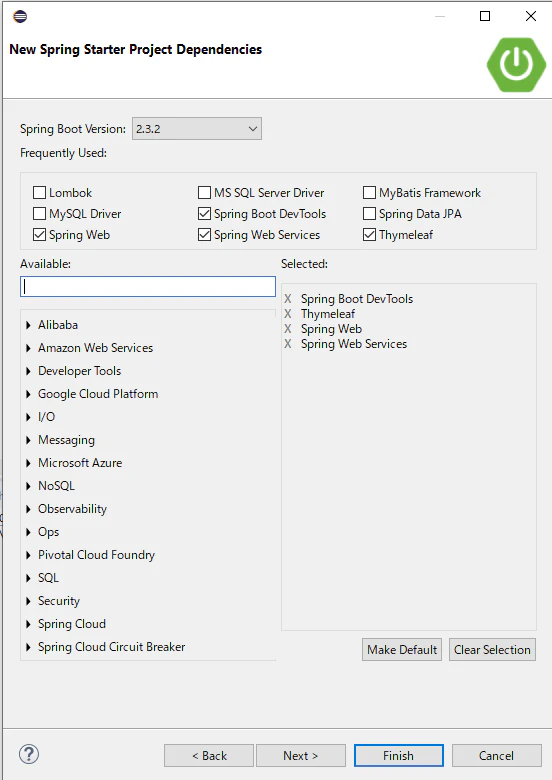Open the help question mark icon
Viewport: 552px width, 780px height.
point(29,754)
